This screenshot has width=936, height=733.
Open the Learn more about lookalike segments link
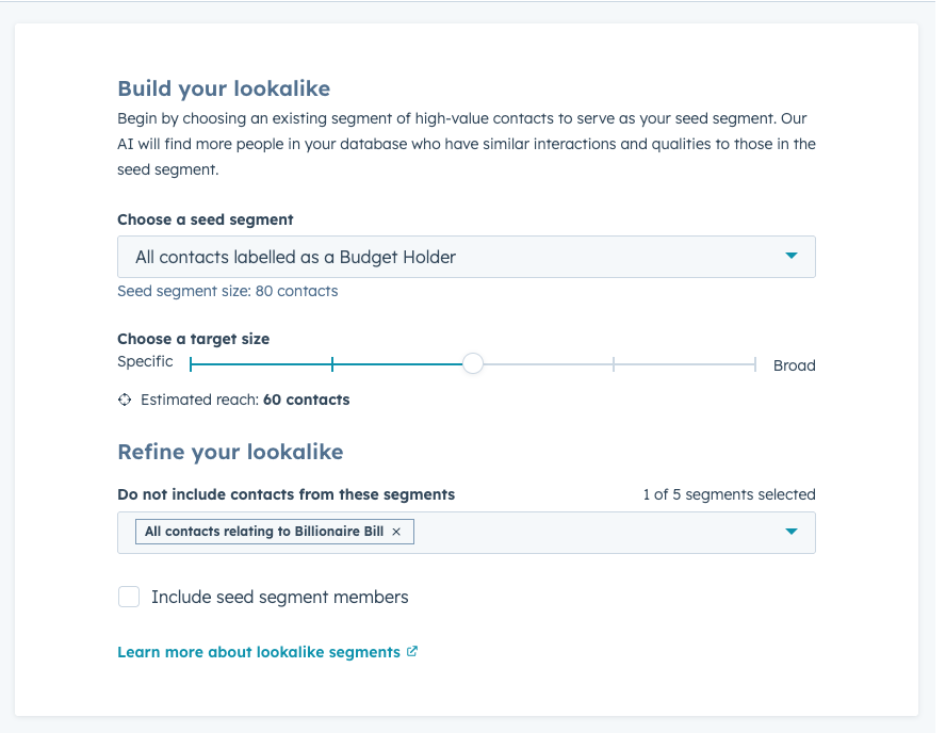click(258, 652)
